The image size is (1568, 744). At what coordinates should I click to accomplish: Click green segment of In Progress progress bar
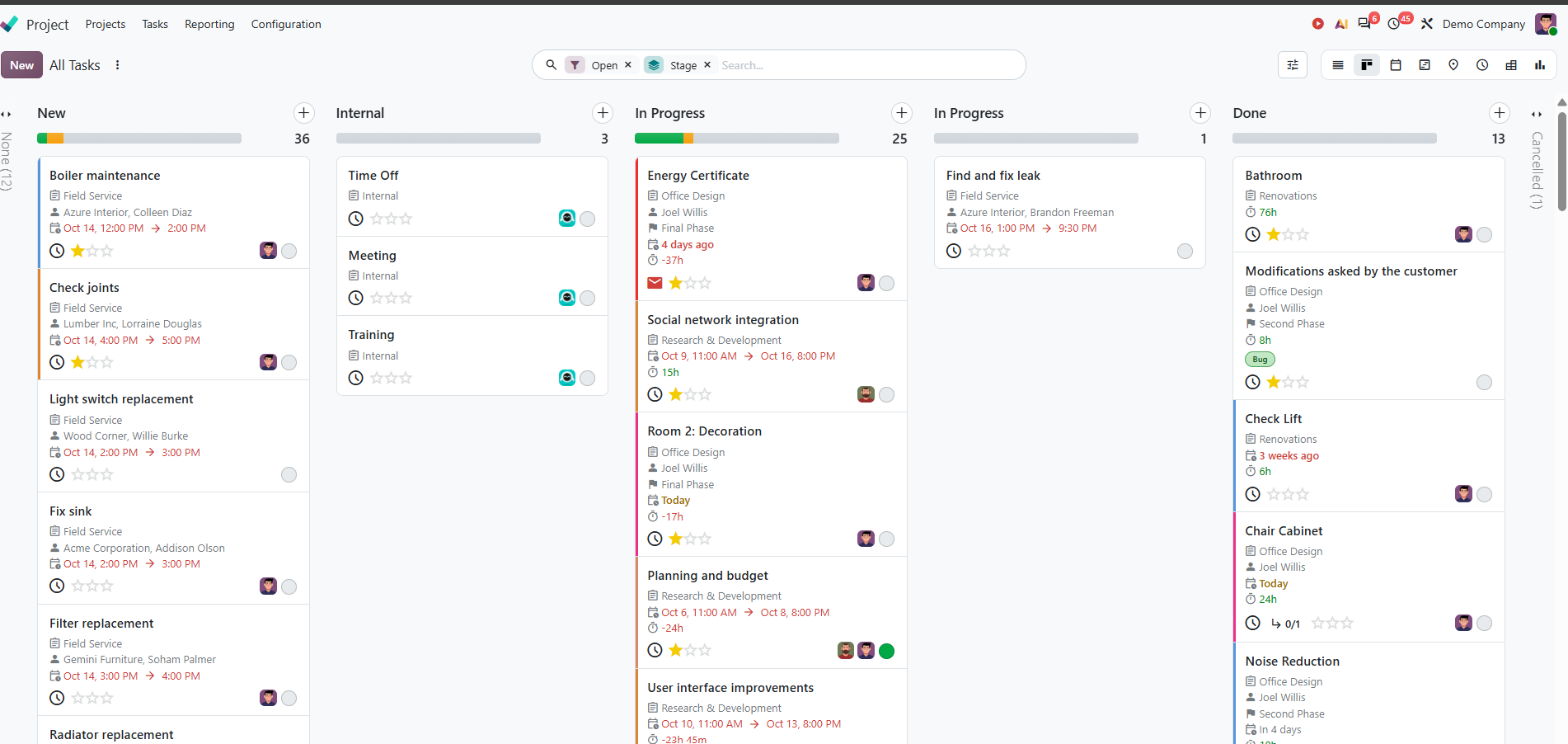660,139
